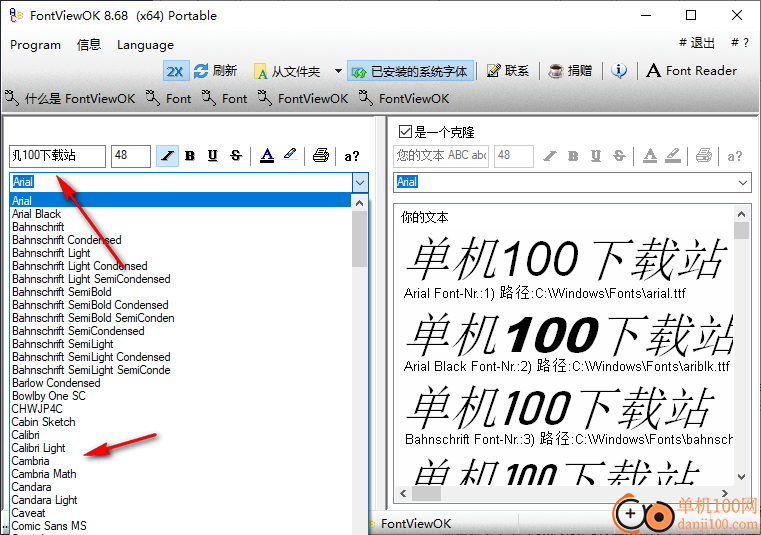Open the Language menu
This screenshot has height=535, width=761.
click(145, 45)
